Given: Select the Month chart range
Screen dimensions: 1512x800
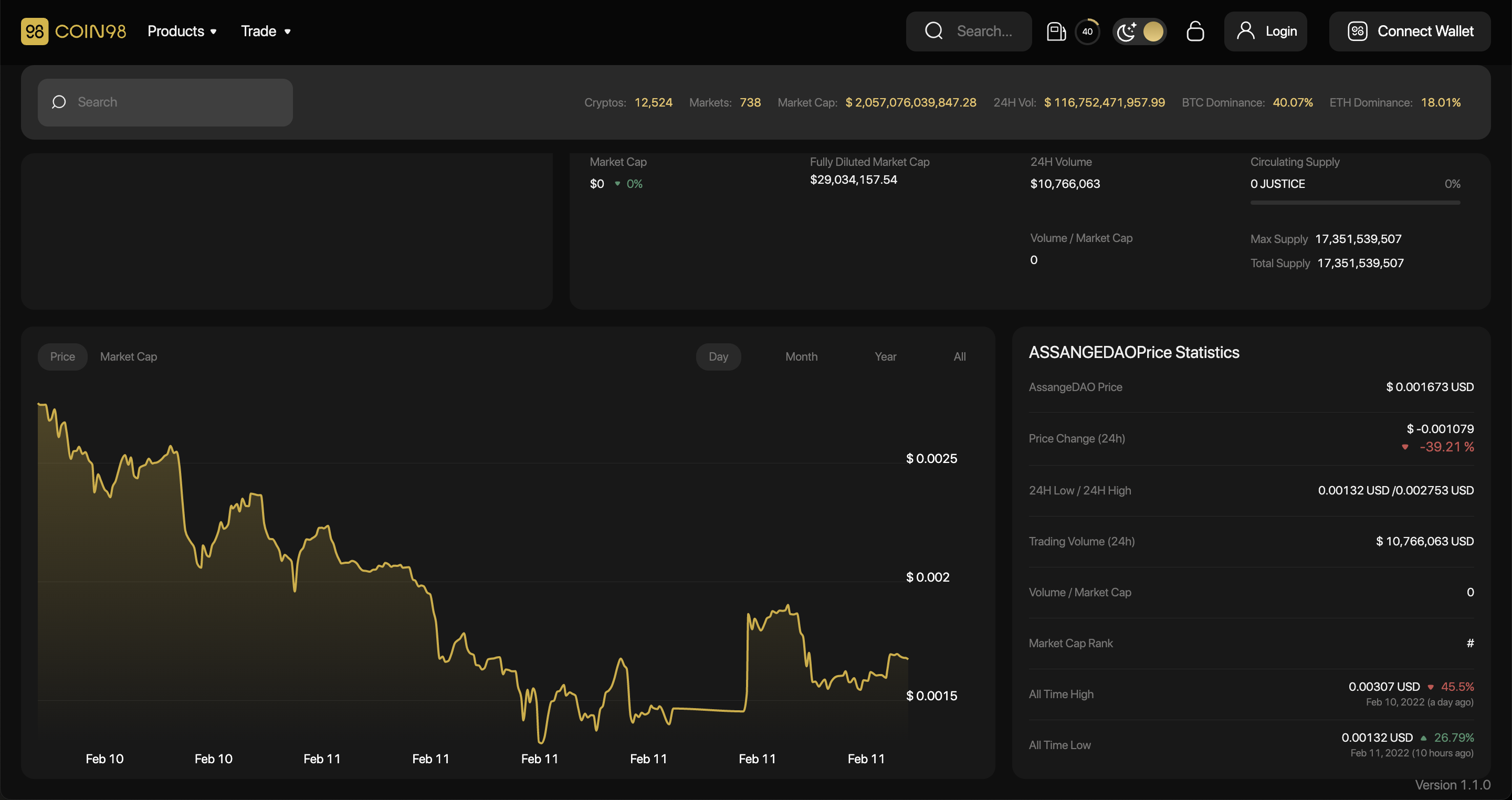Looking at the screenshot, I should click(801, 356).
